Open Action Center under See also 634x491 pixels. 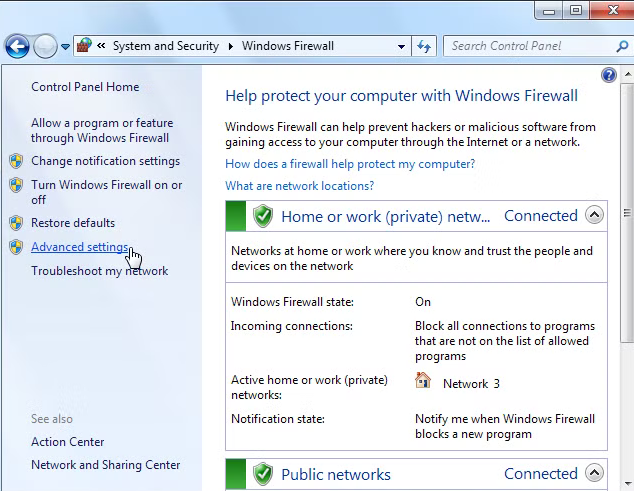click(68, 442)
